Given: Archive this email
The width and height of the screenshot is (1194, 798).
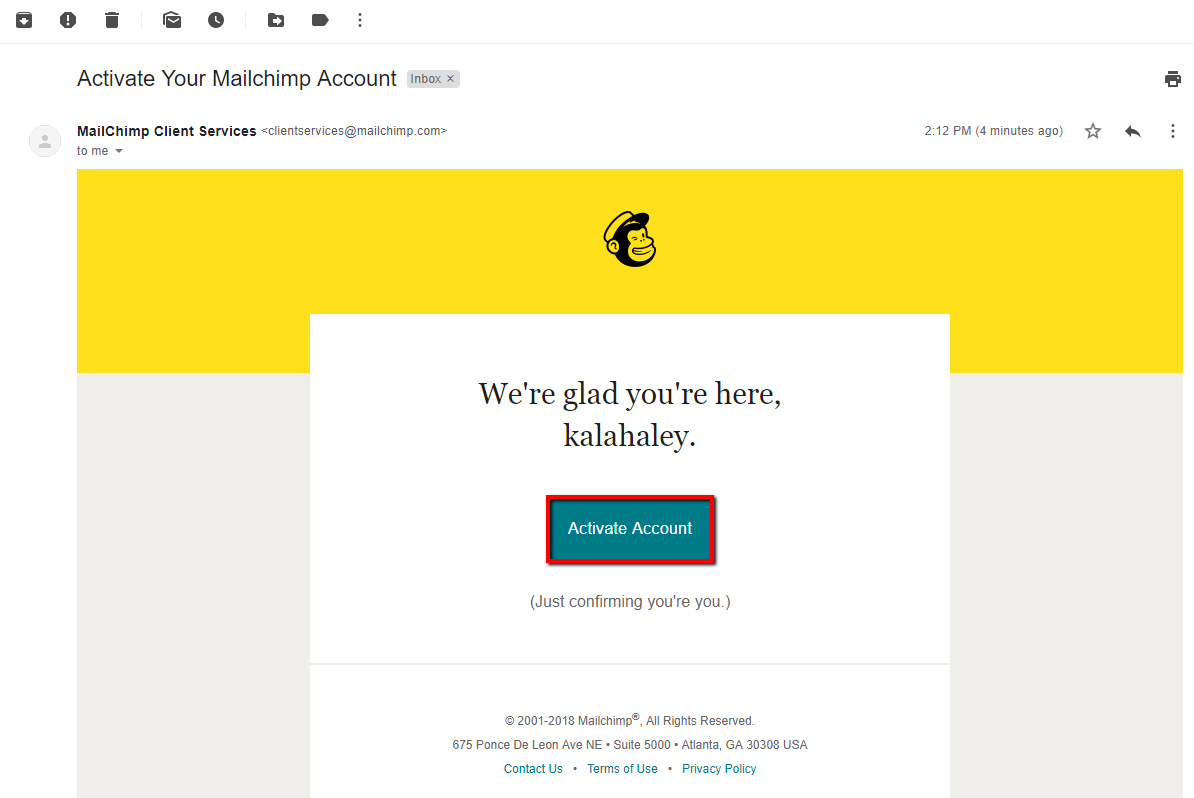Looking at the screenshot, I should [x=24, y=20].
